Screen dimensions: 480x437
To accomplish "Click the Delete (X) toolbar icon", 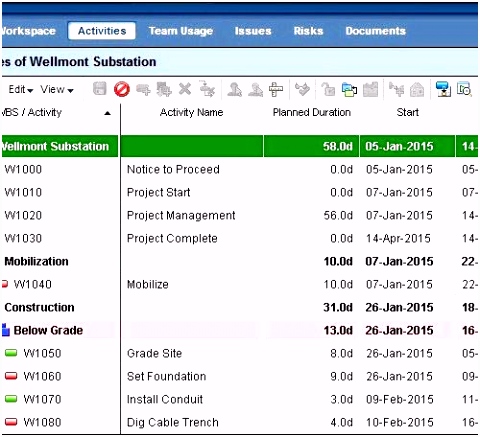I will [185, 89].
